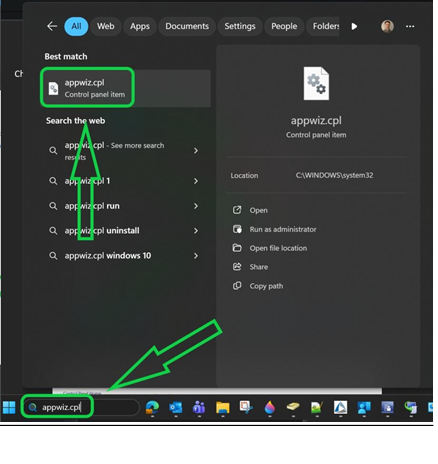Switch to the People filter tab
This screenshot has height=464, width=438.
tap(284, 26)
